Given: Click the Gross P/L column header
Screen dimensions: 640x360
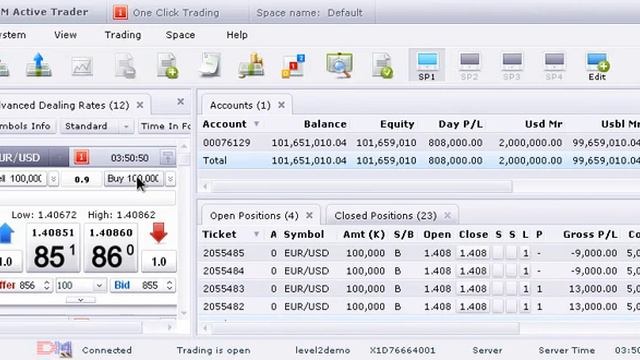Looking at the screenshot, I should coord(590,234).
